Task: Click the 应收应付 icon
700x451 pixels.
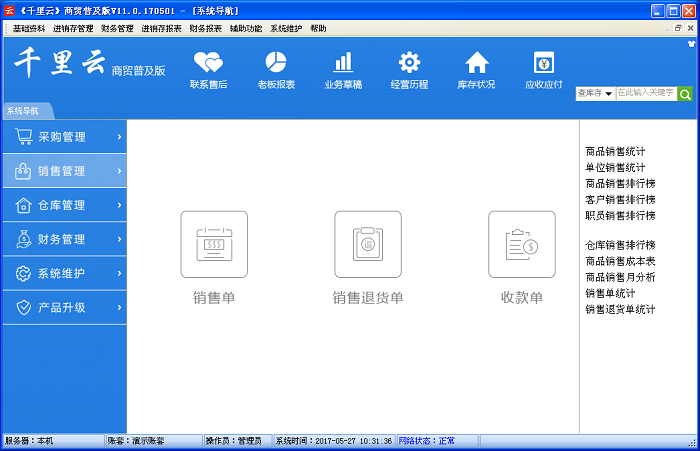Action: (x=544, y=62)
